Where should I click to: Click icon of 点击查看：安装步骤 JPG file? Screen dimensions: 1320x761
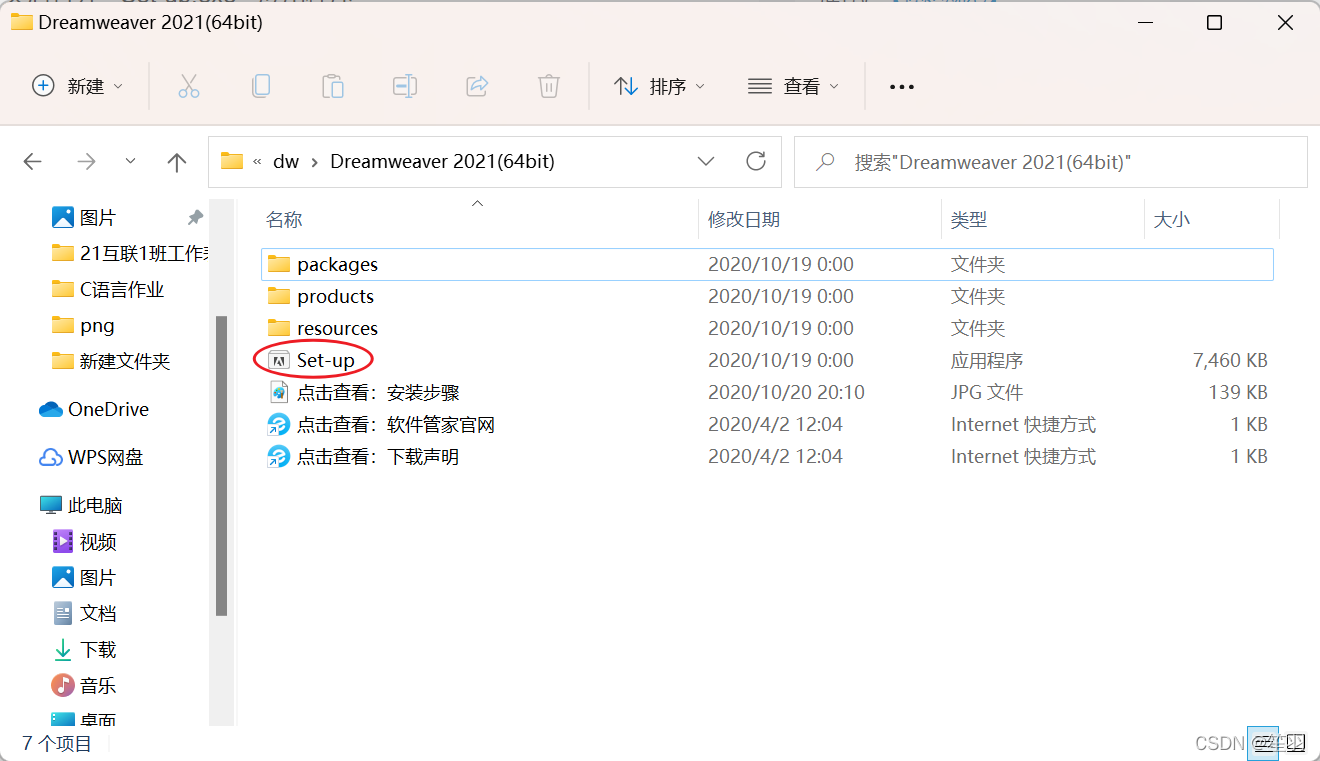click(x=279, y=392)
